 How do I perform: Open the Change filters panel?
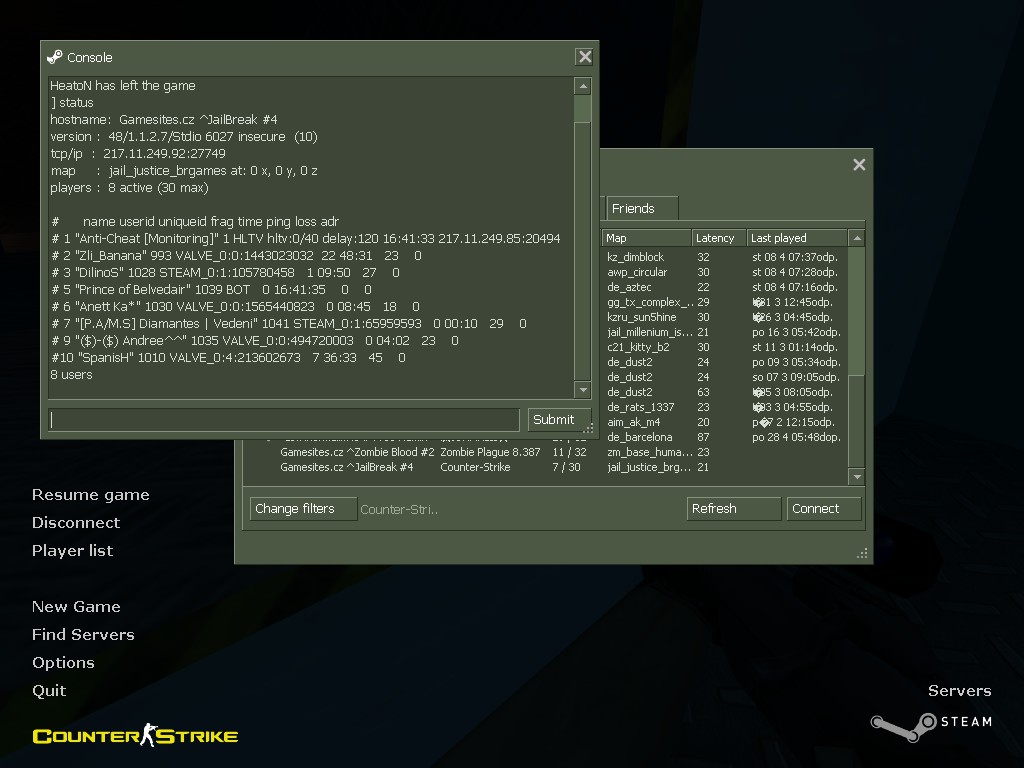point(303,509)
